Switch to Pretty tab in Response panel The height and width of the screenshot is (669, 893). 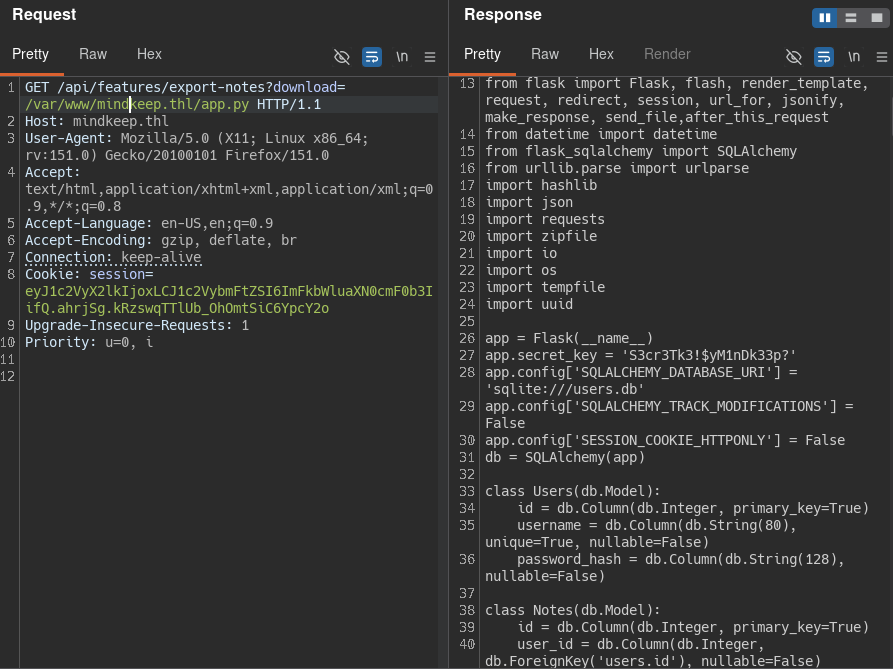point(482,54)
